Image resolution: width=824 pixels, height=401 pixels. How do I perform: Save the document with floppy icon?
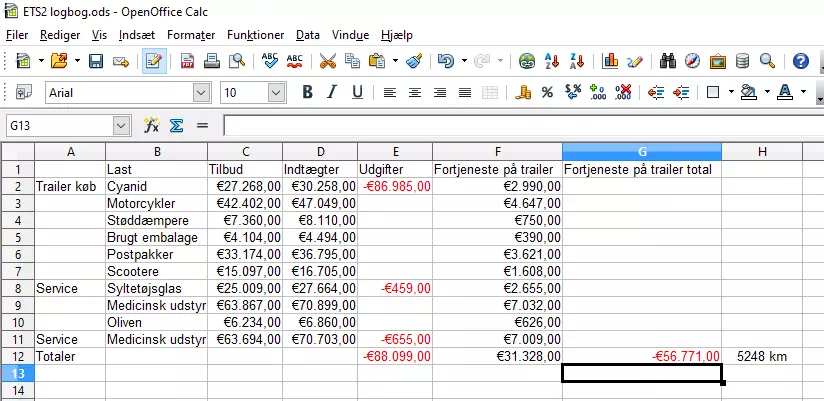click(96, 61)
